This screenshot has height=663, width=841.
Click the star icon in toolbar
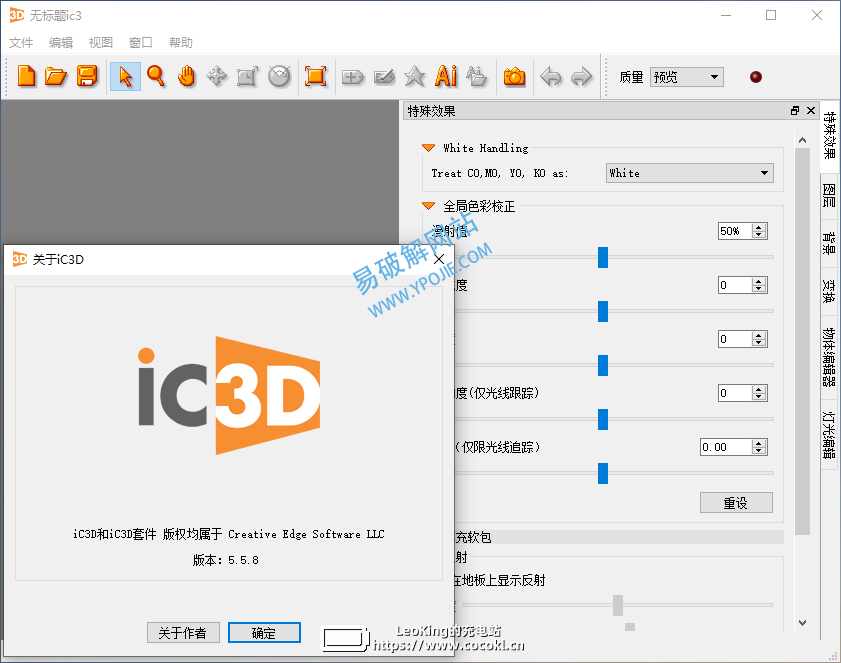pyautogui.click(x=415, y=76)
